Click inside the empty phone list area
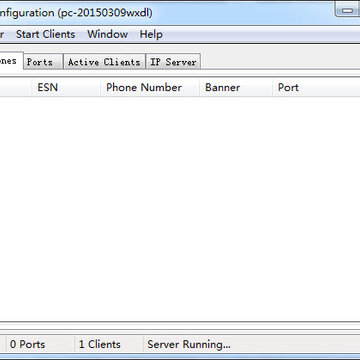 click(180, 208)
